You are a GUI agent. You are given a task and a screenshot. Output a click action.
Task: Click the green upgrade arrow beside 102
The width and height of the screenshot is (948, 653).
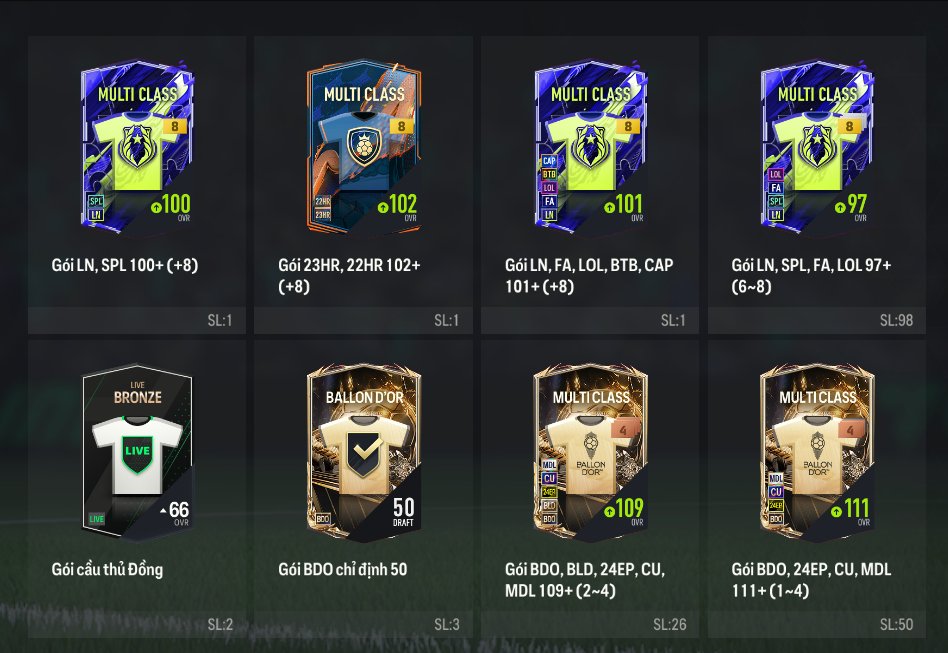point(383,207)
